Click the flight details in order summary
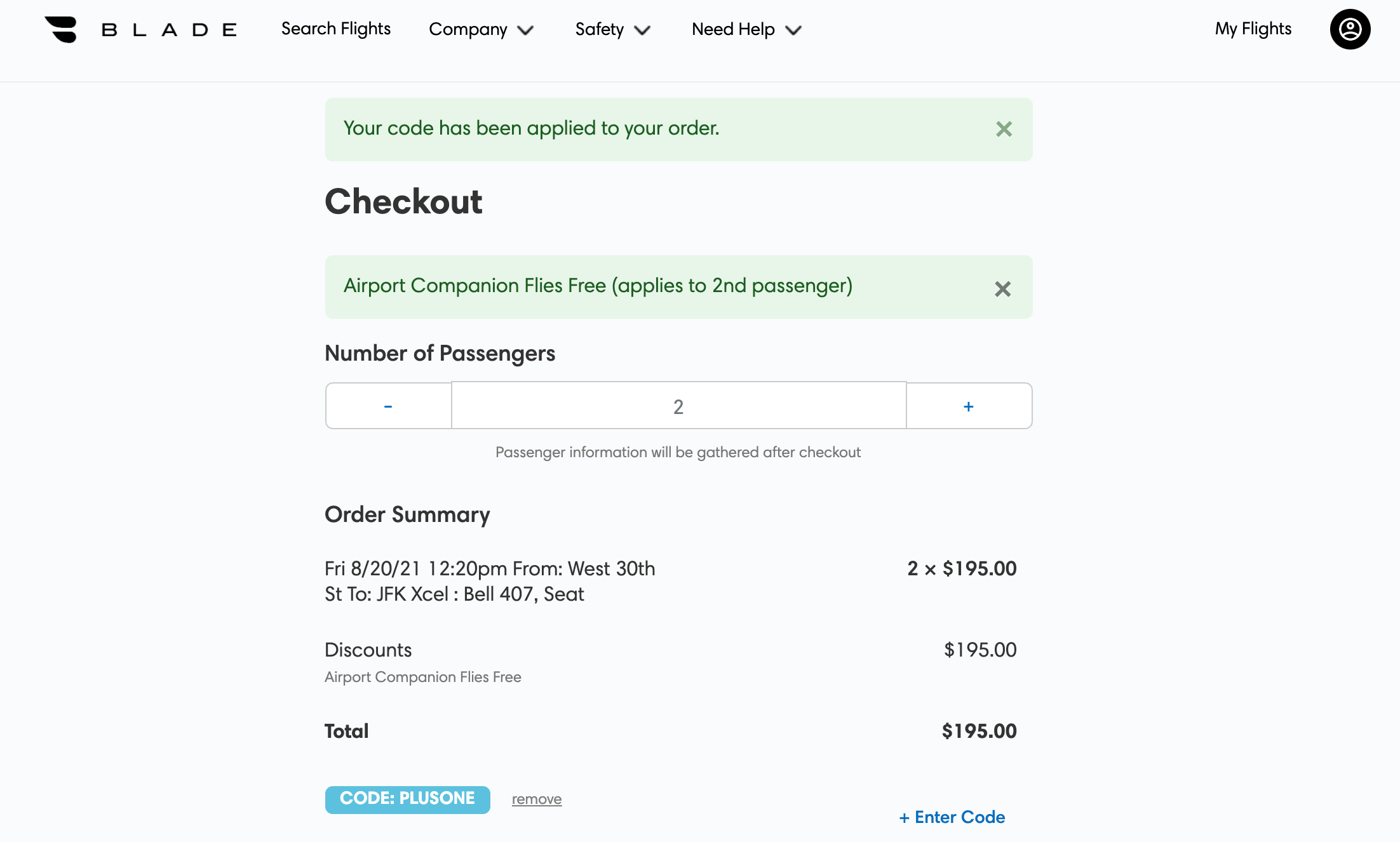This screenshot has height=842, width=1400. [489, 581]
